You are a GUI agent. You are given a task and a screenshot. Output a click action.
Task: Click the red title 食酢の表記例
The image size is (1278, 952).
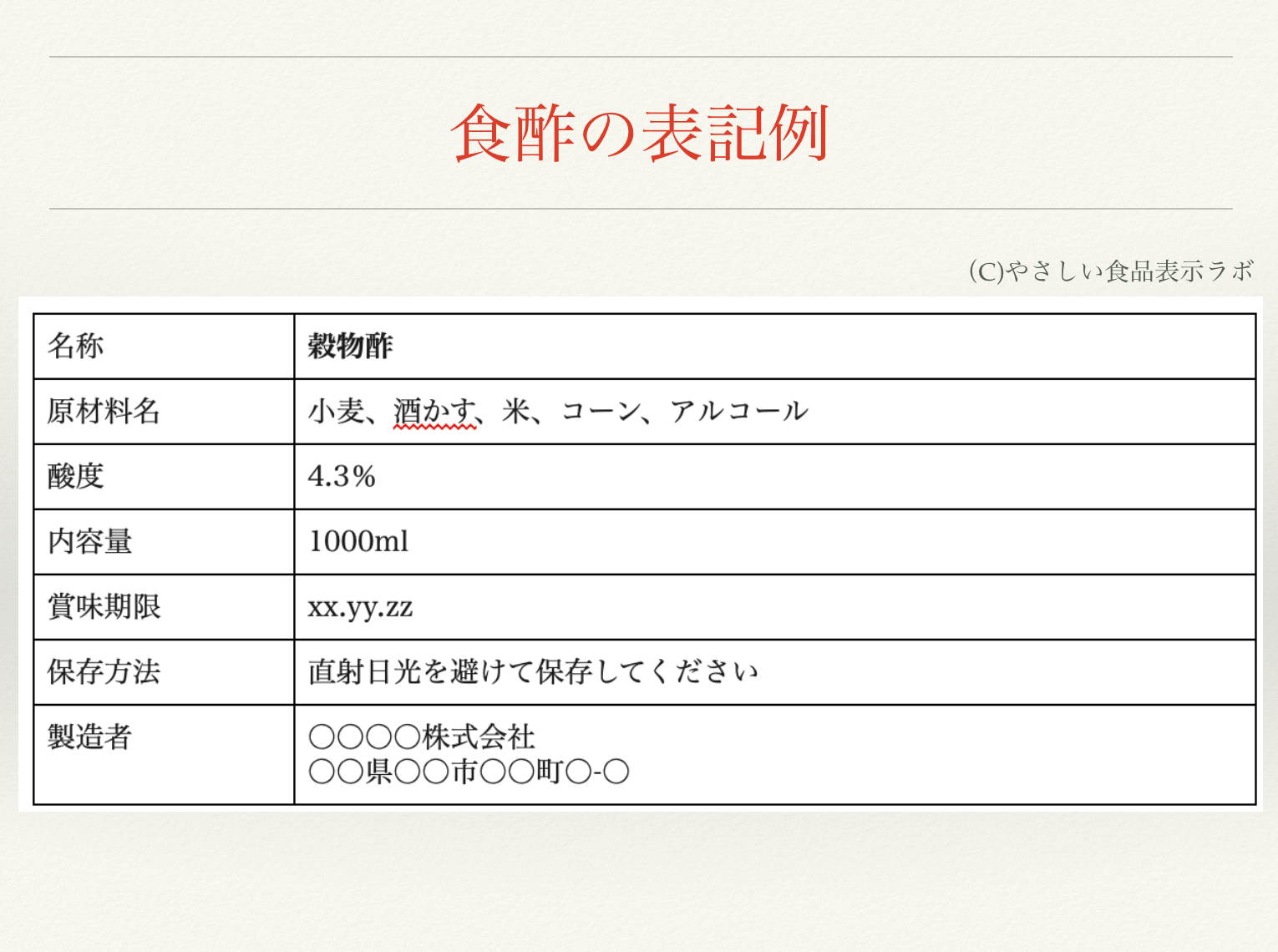click(x=639, y=134)
